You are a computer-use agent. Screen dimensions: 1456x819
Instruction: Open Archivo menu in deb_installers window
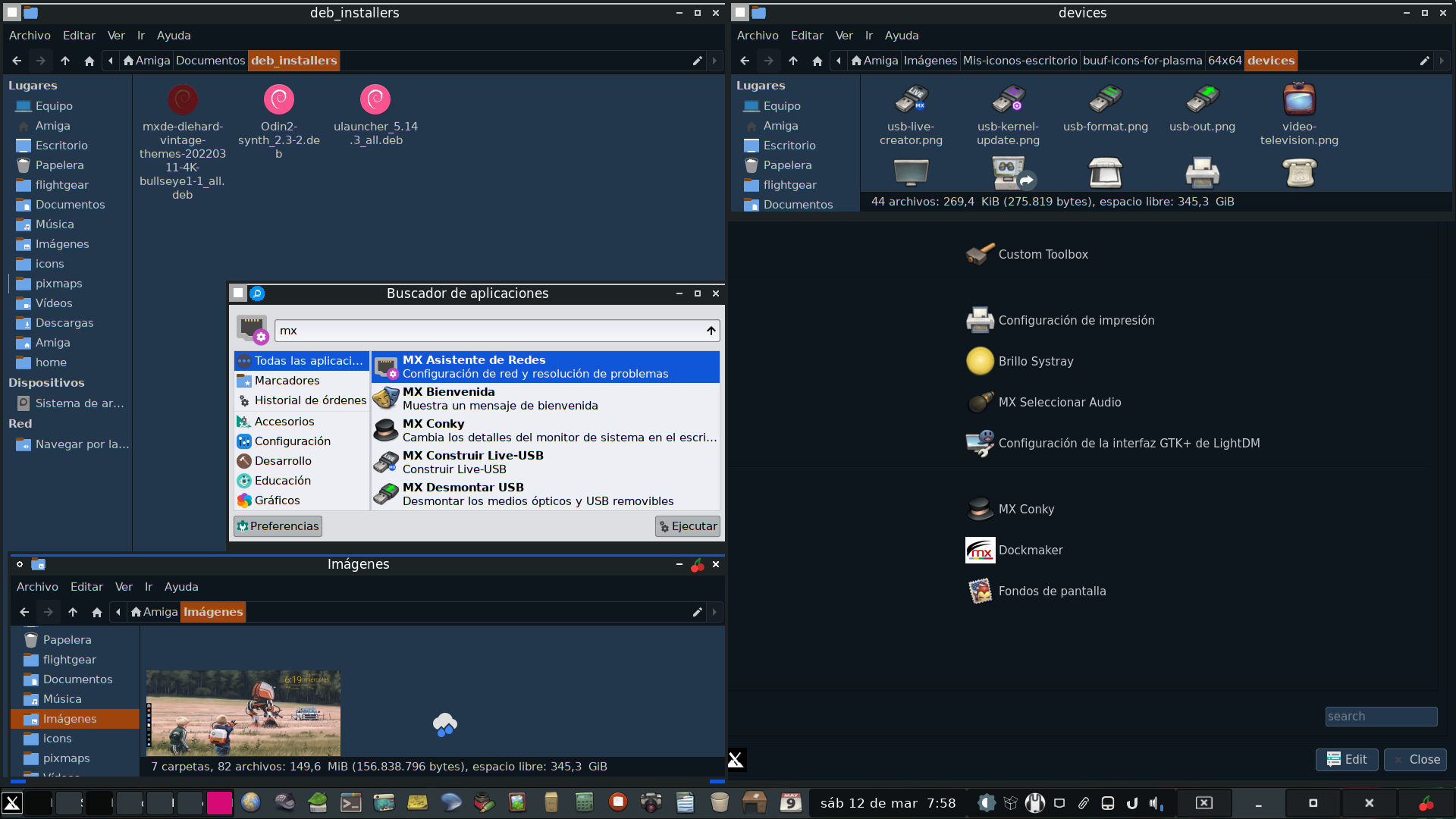coord(30,36)
